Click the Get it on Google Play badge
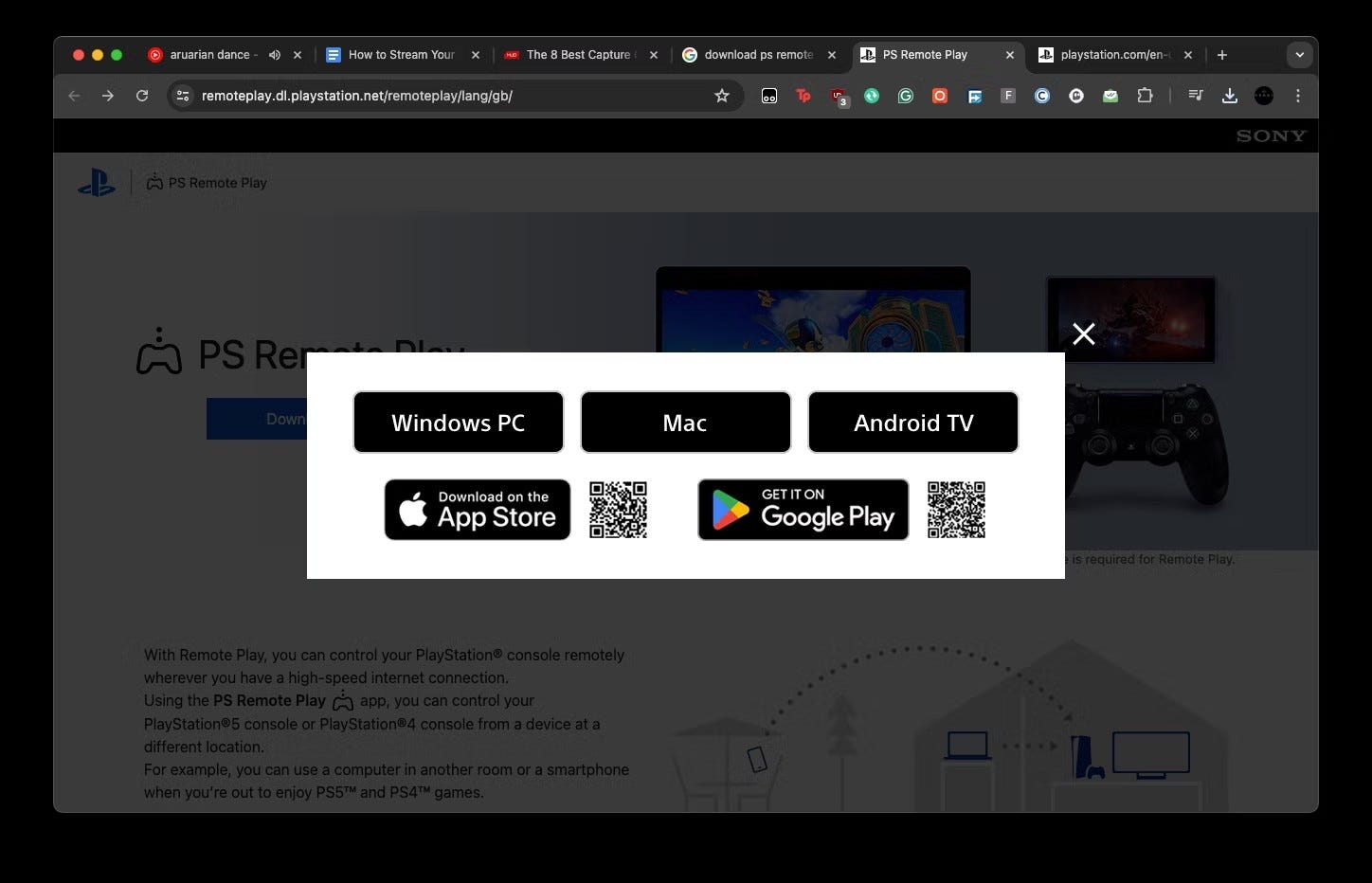This screenshot has width=1372, height=883. tap(803, 510)
